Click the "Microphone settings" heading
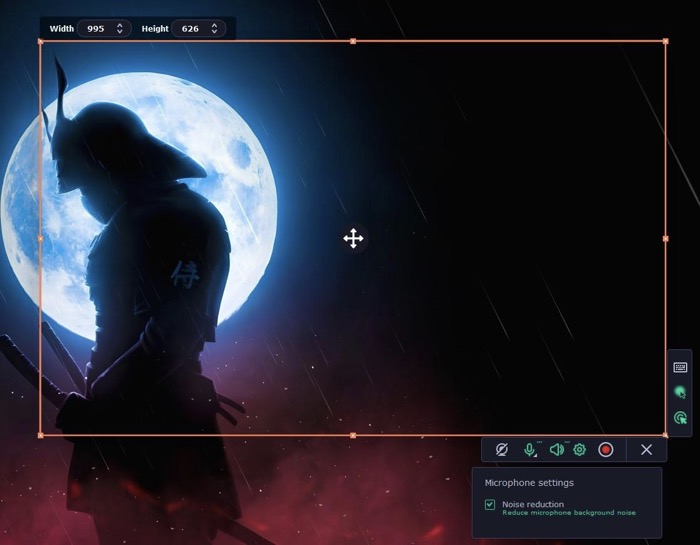 [529, 483]
